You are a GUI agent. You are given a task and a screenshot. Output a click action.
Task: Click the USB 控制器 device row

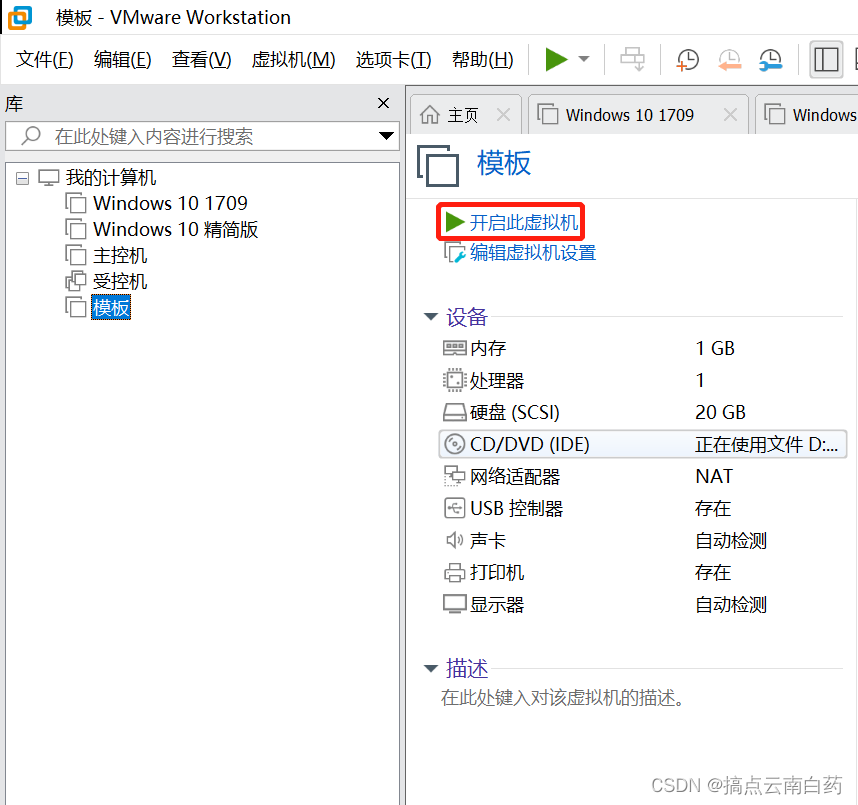(x=643, y=508)
